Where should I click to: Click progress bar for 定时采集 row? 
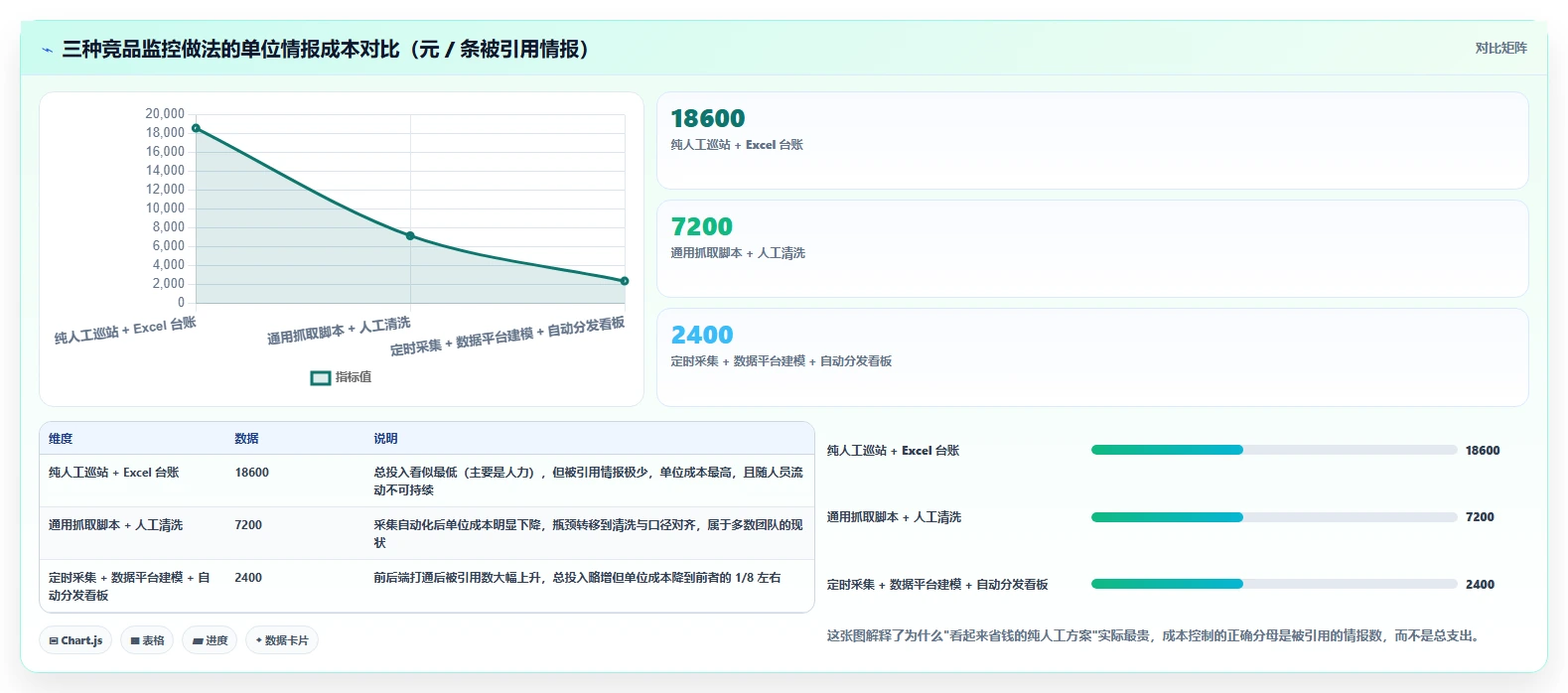[x=1274, y=584]
